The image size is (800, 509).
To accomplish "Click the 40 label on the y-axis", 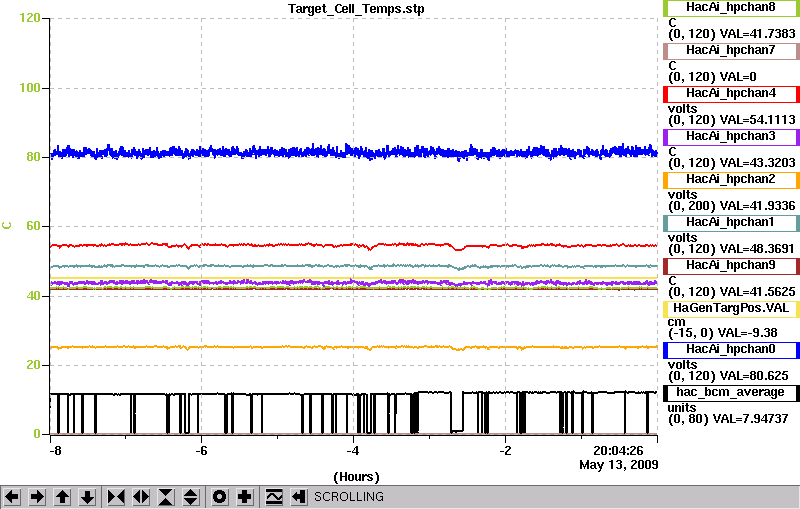I will point(33,296).
